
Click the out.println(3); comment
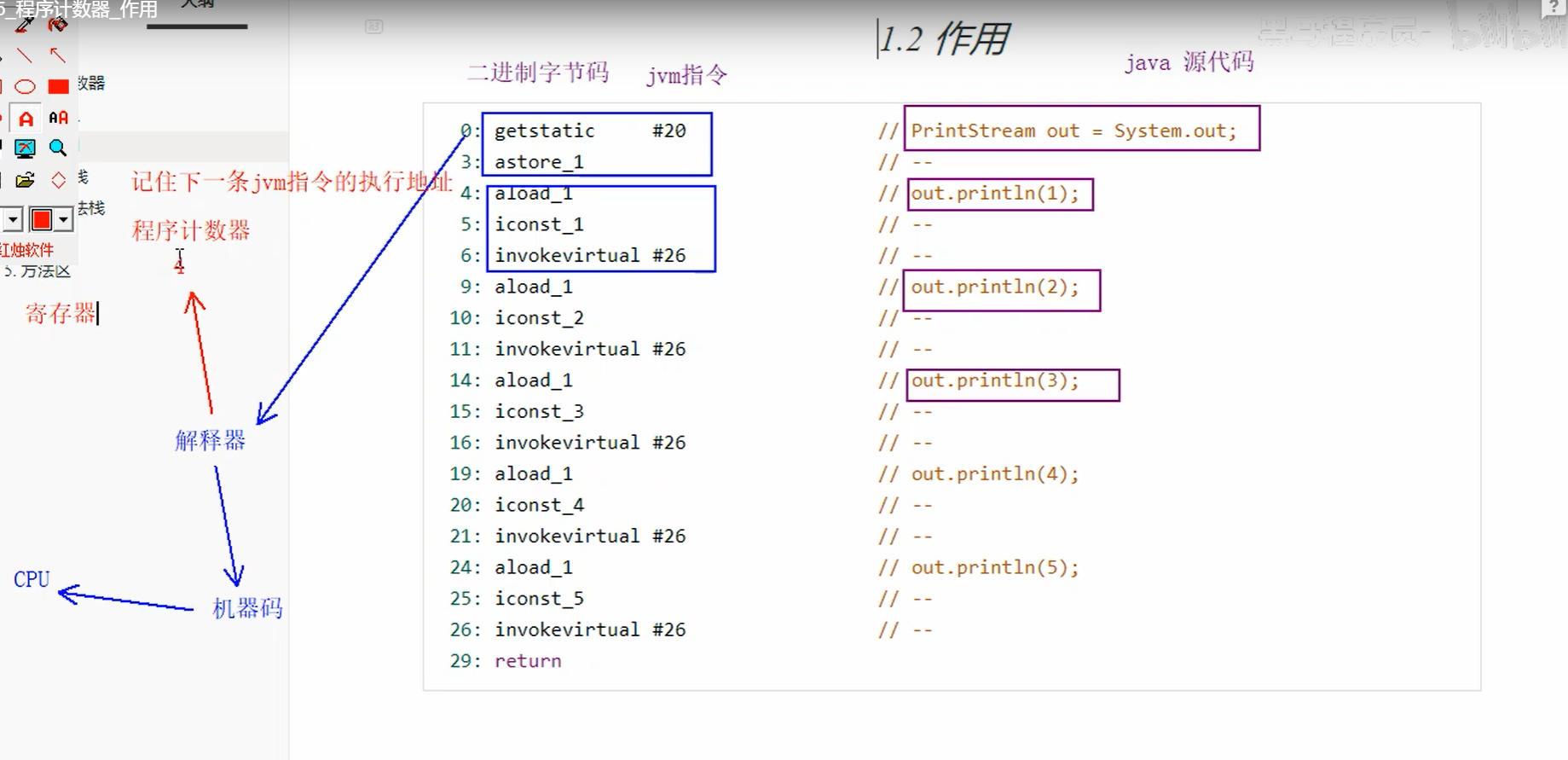tap(994, 380)
